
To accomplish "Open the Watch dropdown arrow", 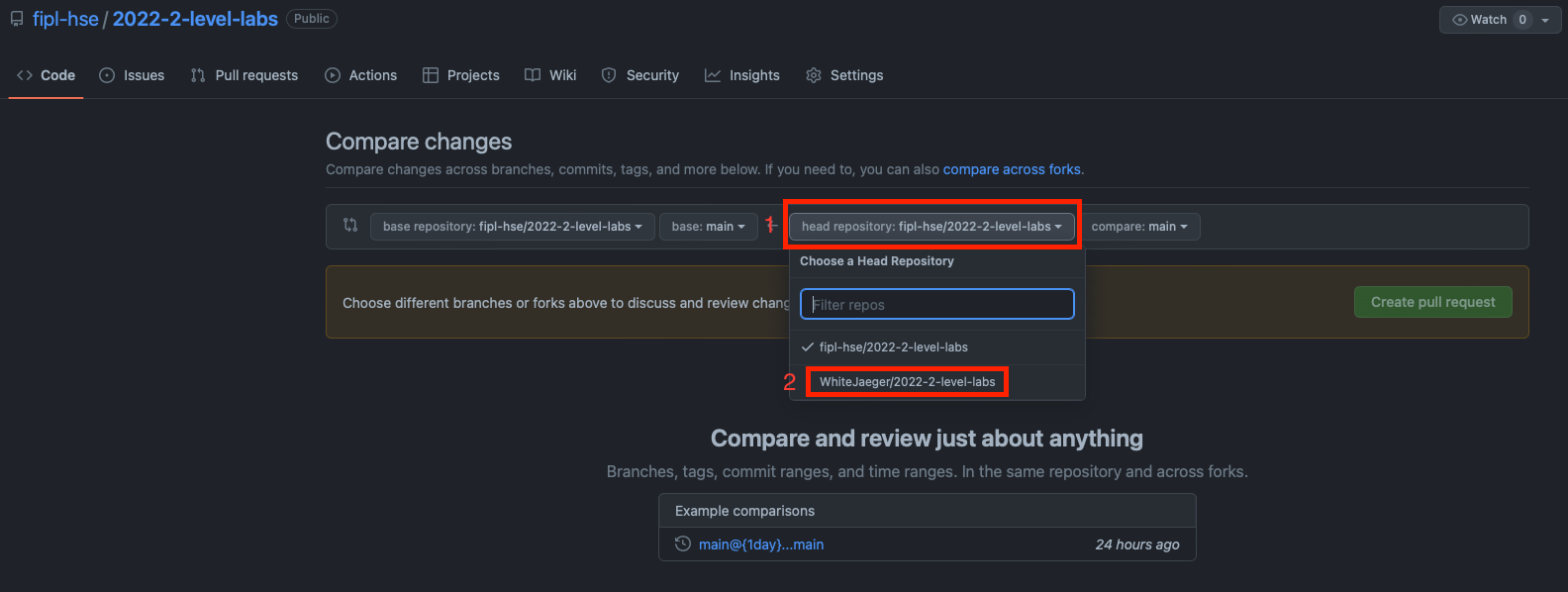I will click(x=1545, y=20).
